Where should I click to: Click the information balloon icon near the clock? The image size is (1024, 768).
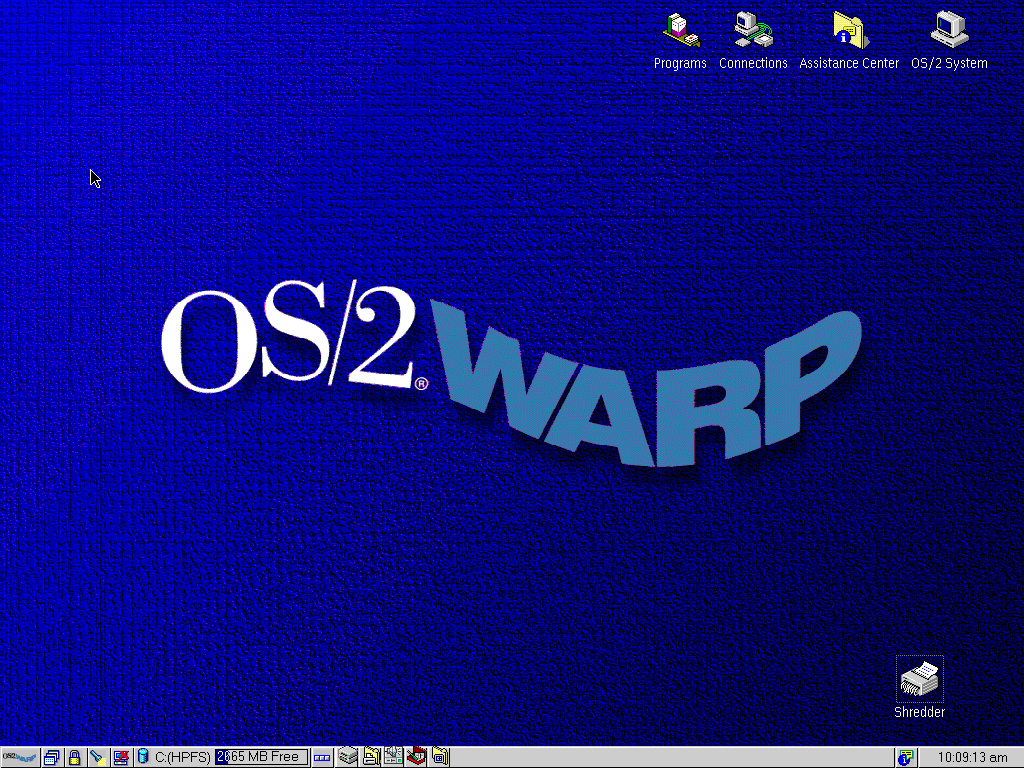906,757
